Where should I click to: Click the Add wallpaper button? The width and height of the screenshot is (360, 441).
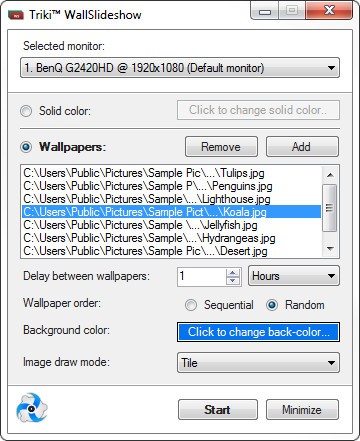302,147
